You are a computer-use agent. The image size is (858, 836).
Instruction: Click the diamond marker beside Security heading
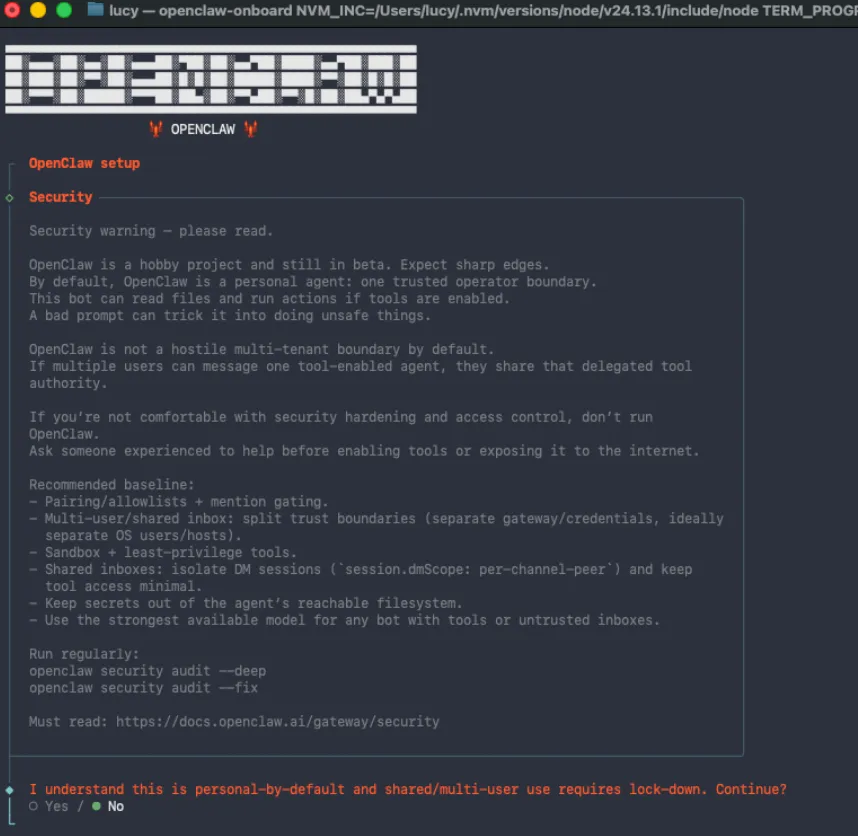10,198
